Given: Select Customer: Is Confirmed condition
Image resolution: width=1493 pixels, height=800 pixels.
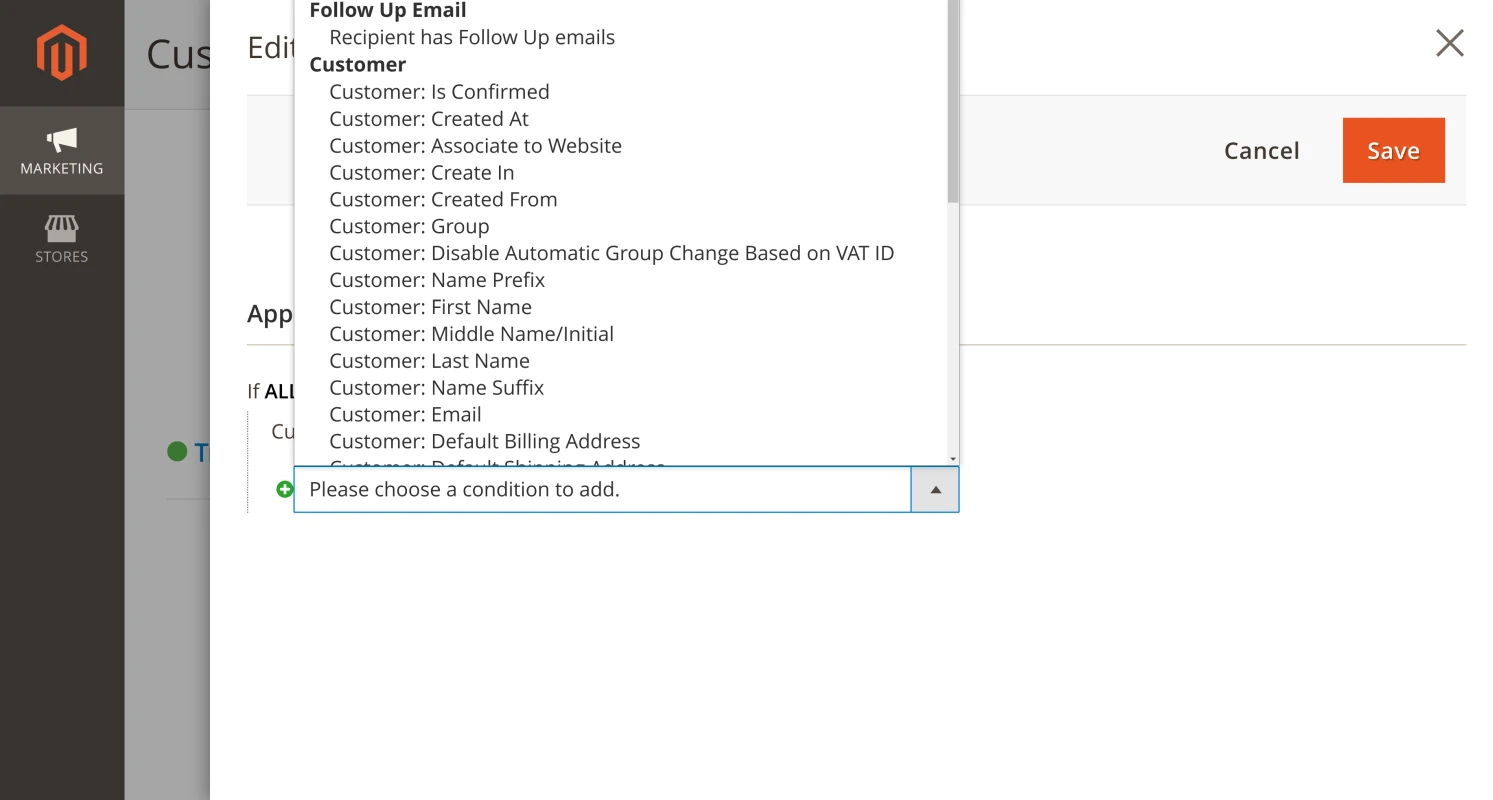Looking at the screenshot, I should 439,91.
